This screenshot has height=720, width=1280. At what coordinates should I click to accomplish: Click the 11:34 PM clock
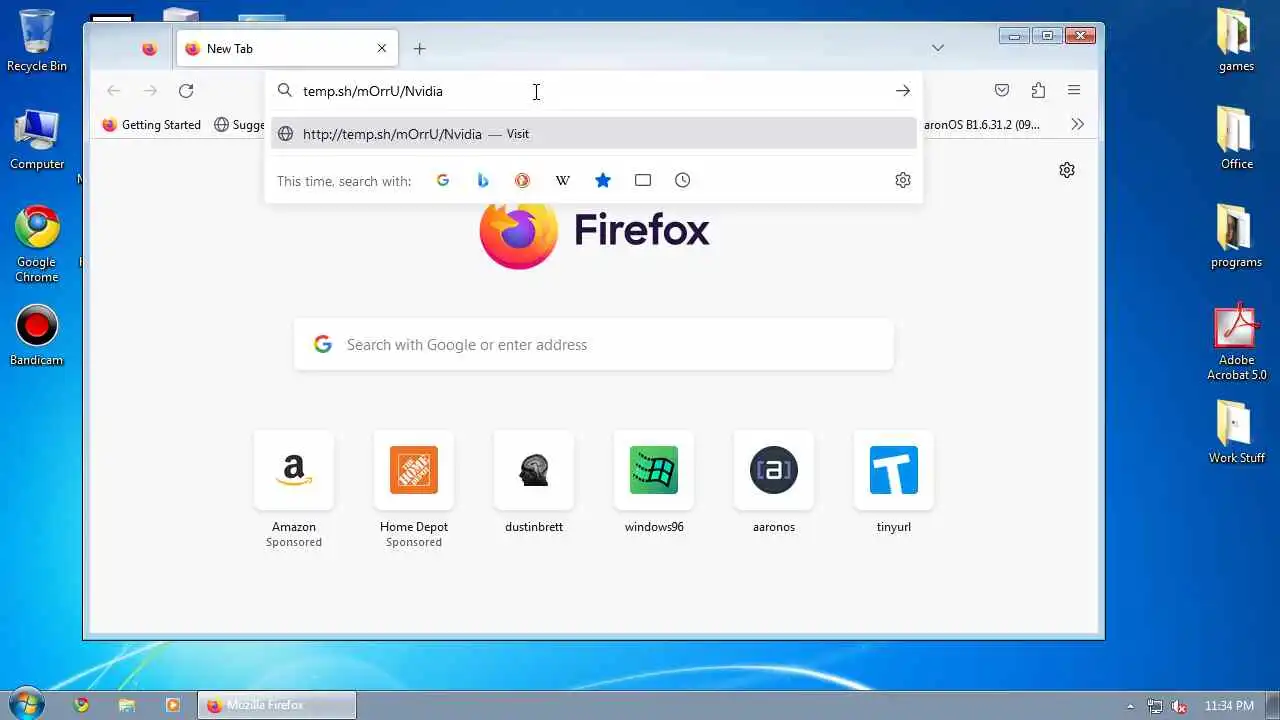click(1229, 706)
